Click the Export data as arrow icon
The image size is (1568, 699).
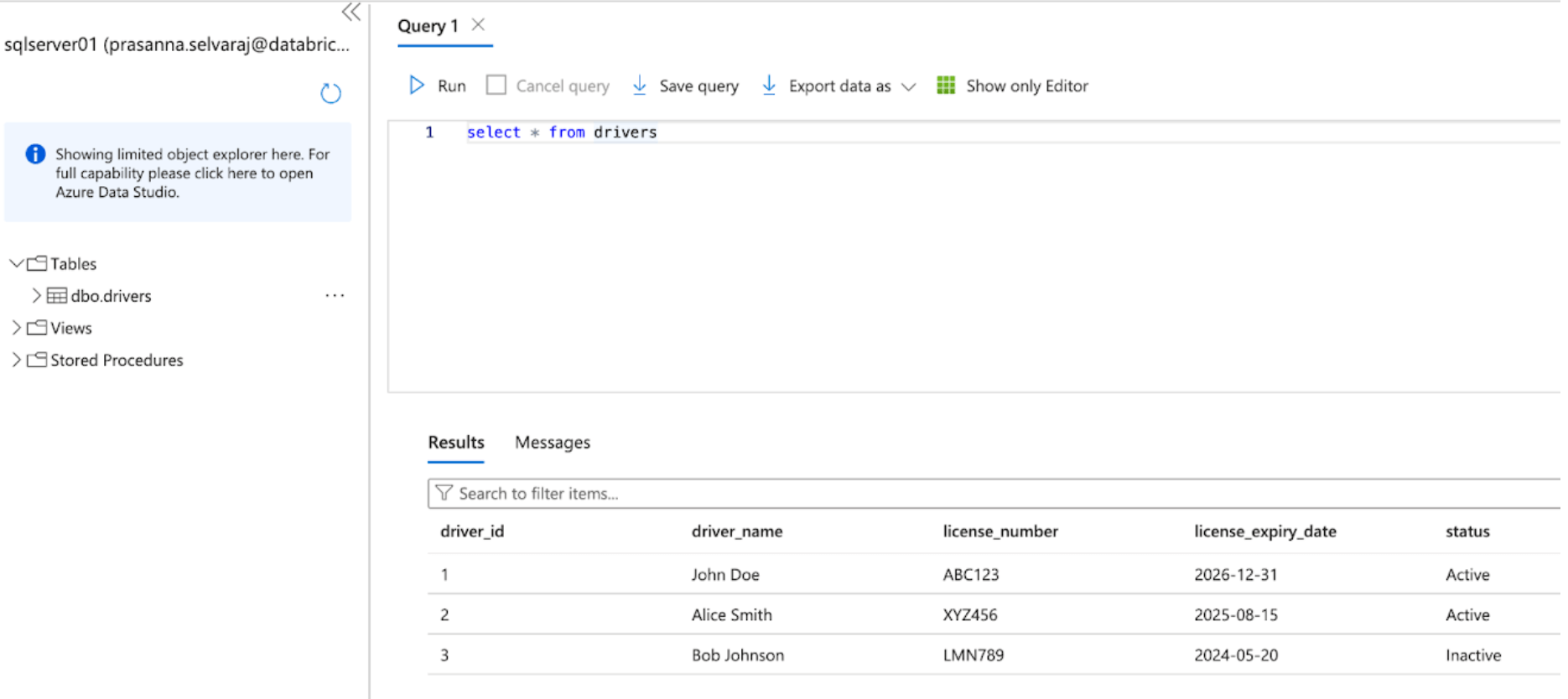[x=769, y=85]
